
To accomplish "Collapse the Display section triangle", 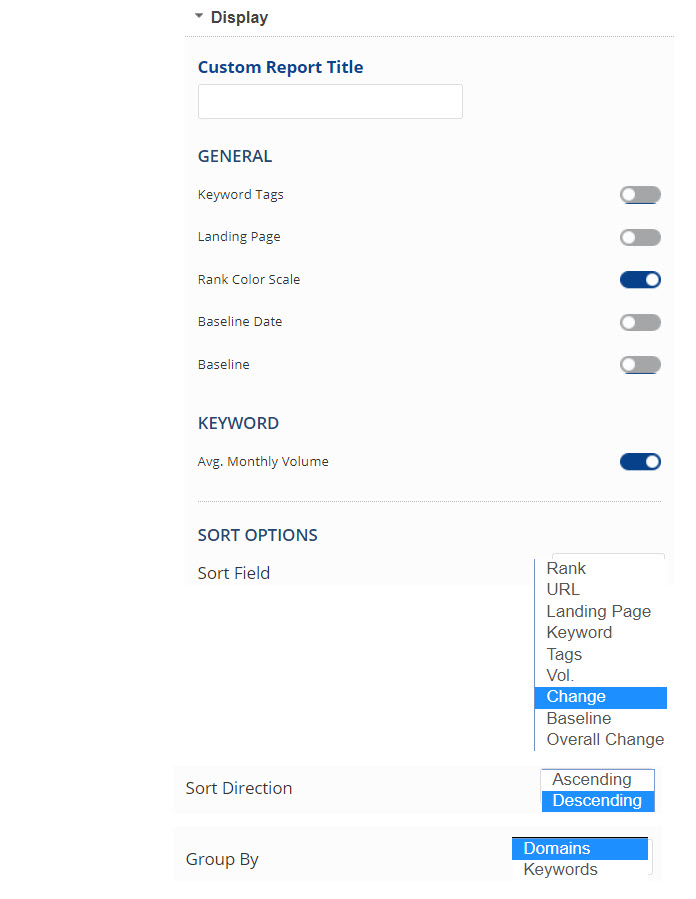I will point(199,17).
